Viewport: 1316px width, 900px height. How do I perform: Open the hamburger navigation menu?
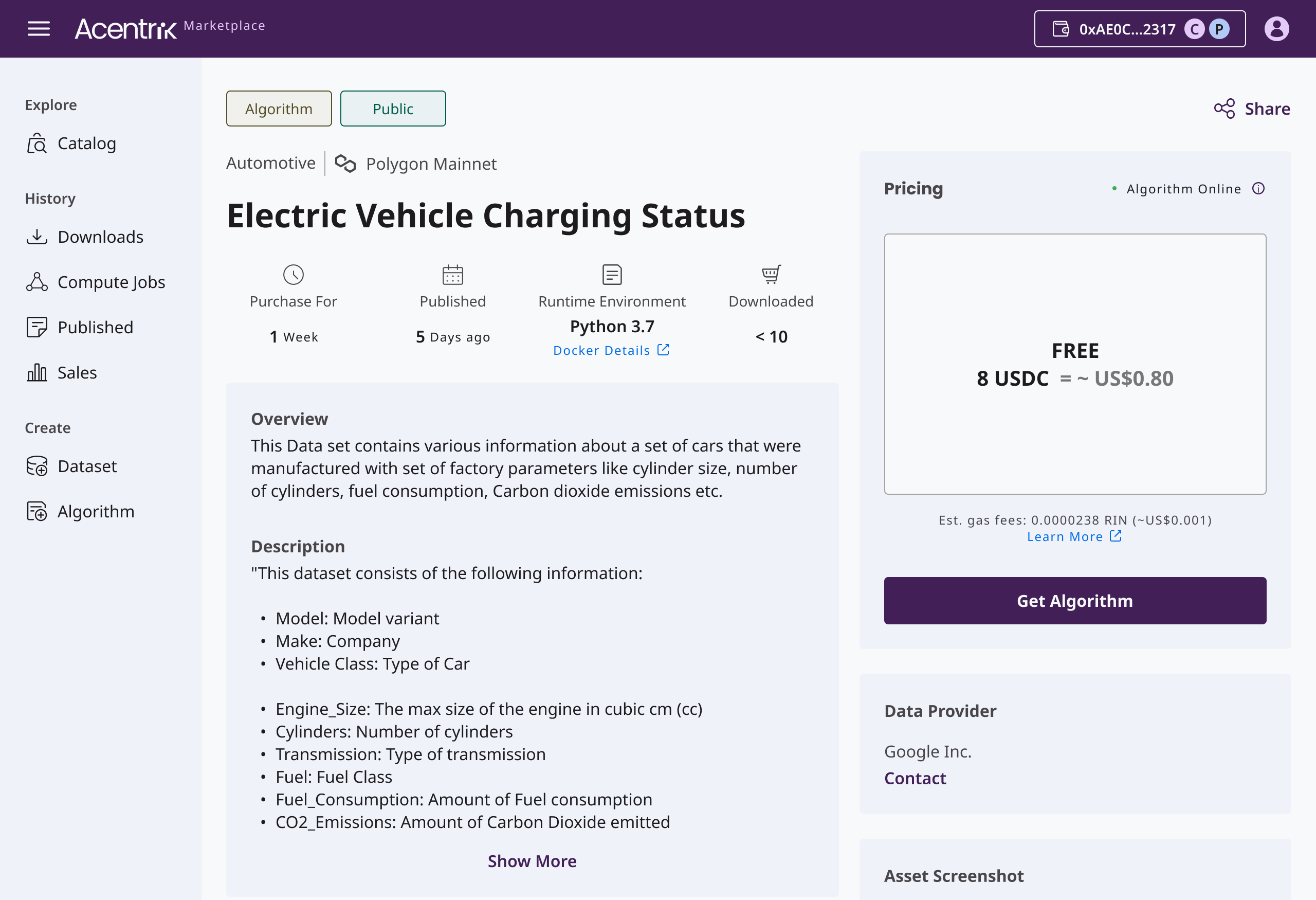tap(39, 28)
